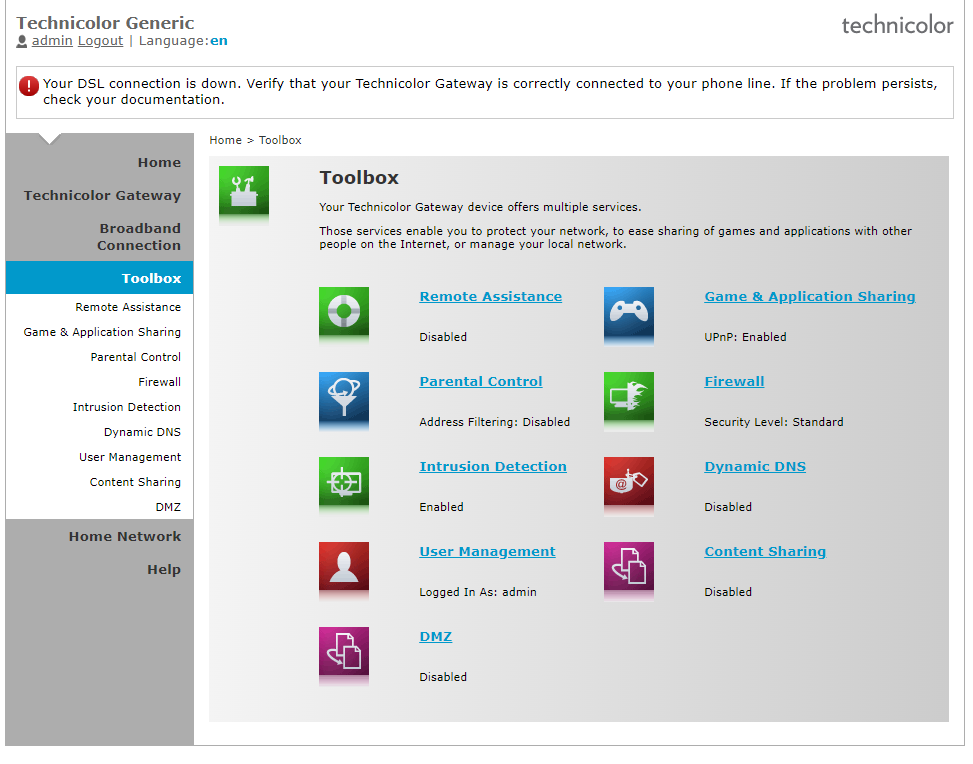973x764 pixels.
Task: Open Home Network sidebar menu item
Action: point(125,537)
